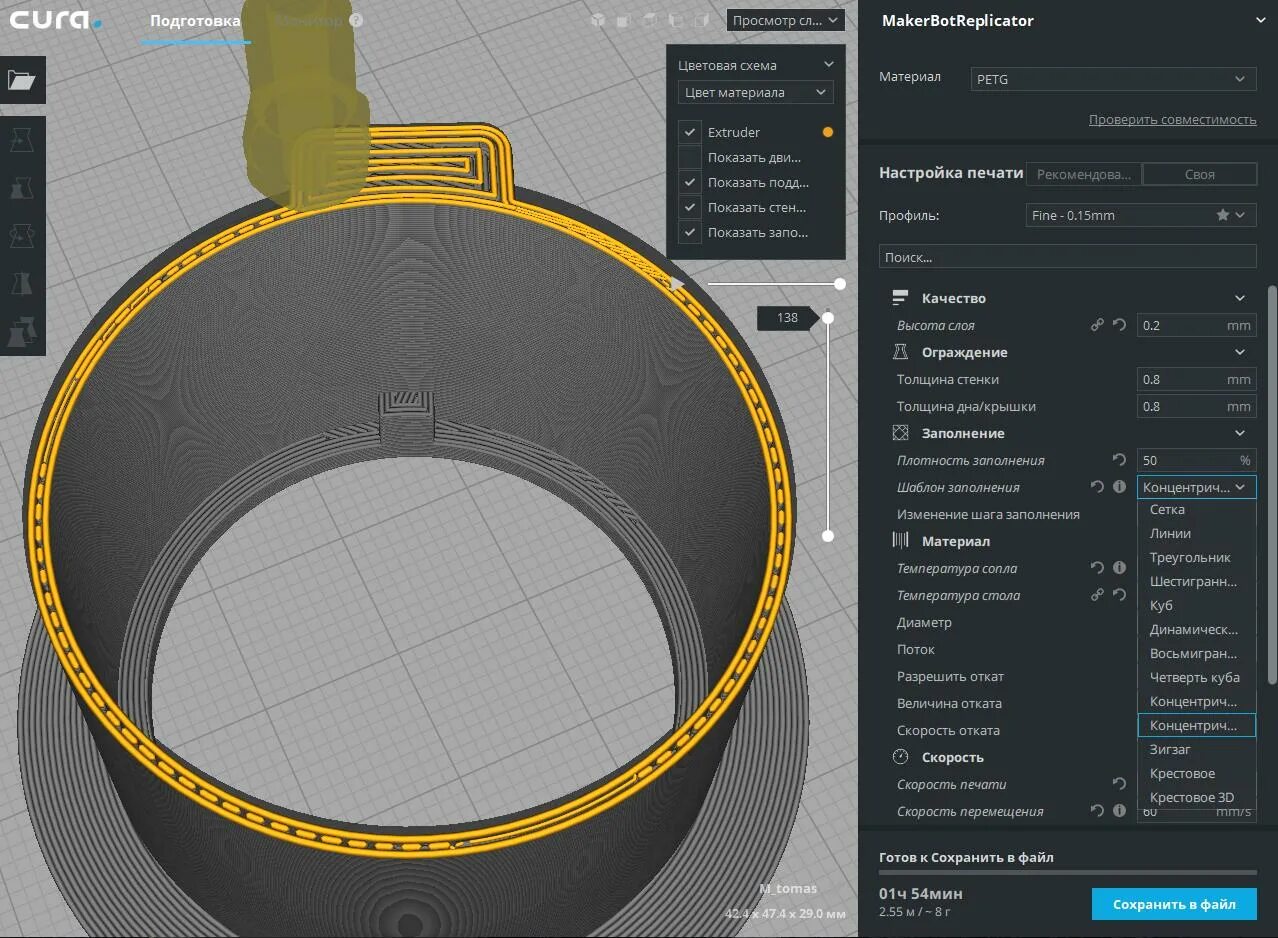1278x938 pixels.
Task: Click info icon beside Температура сопла
Action: [x=1119, y=568]
